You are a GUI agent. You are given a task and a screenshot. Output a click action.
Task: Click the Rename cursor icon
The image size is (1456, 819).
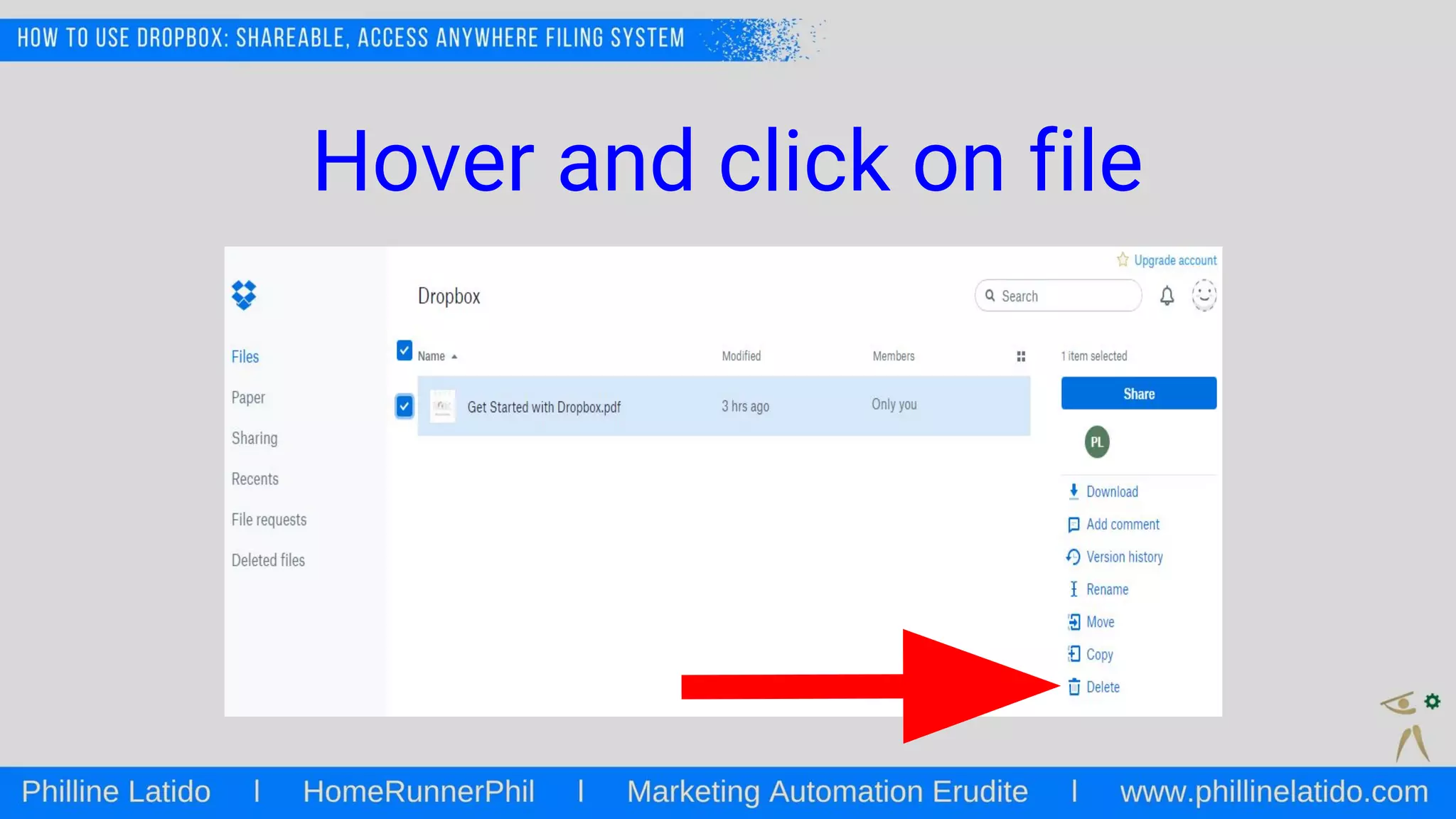pyautogui.click(x=1074, y=589)
